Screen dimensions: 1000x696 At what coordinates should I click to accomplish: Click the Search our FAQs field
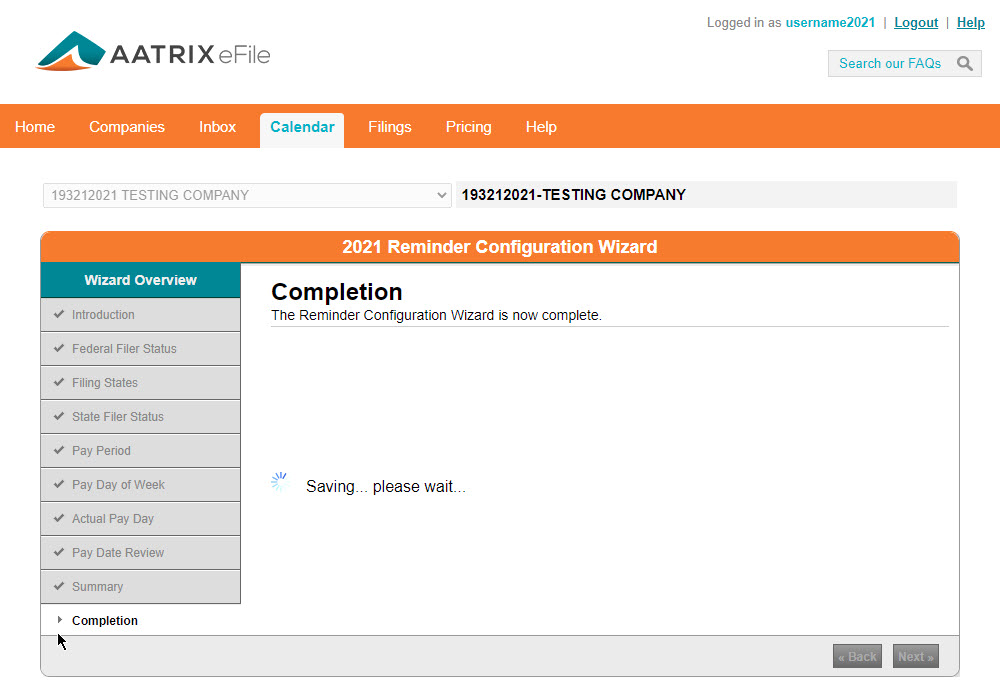(x=890, y=64)
